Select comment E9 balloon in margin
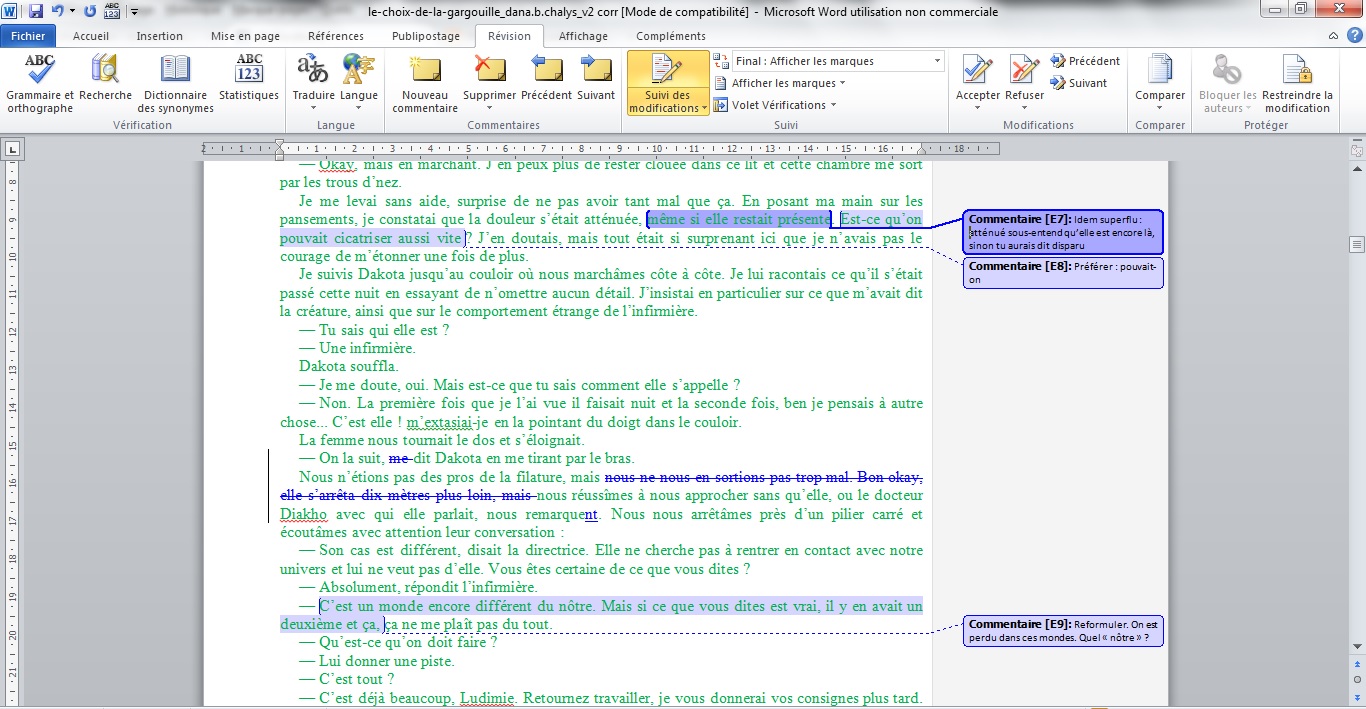 tap(1063, 631)
